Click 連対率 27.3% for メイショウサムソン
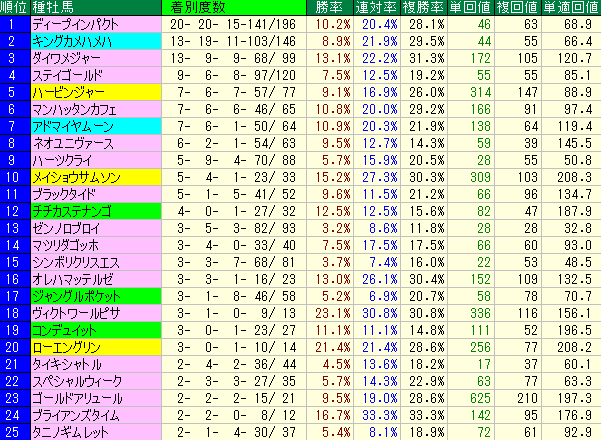Screen dimensions: 601x440 click(x=377, y=177)
